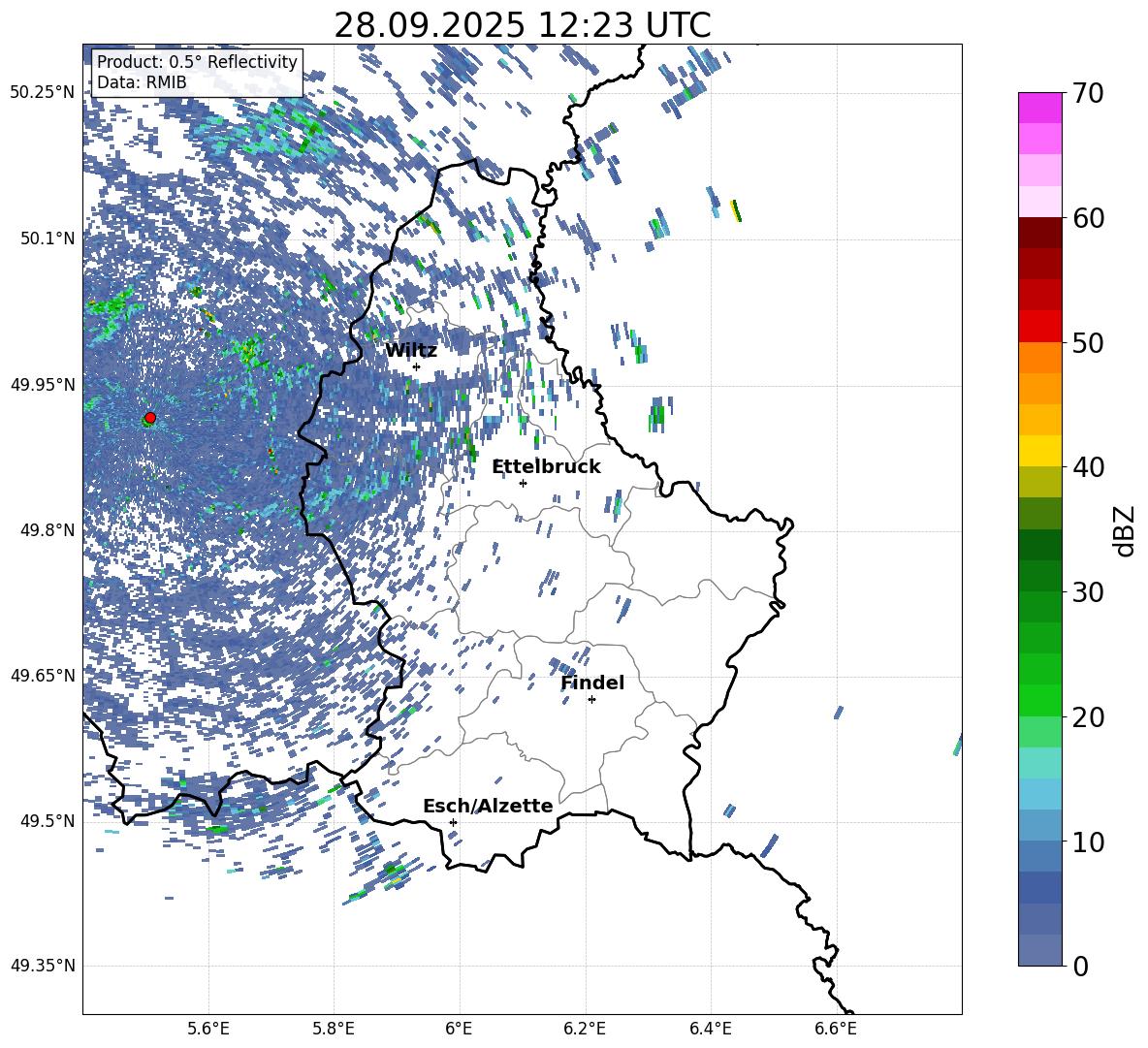Click the Findel city label

[x=592, y=683]
